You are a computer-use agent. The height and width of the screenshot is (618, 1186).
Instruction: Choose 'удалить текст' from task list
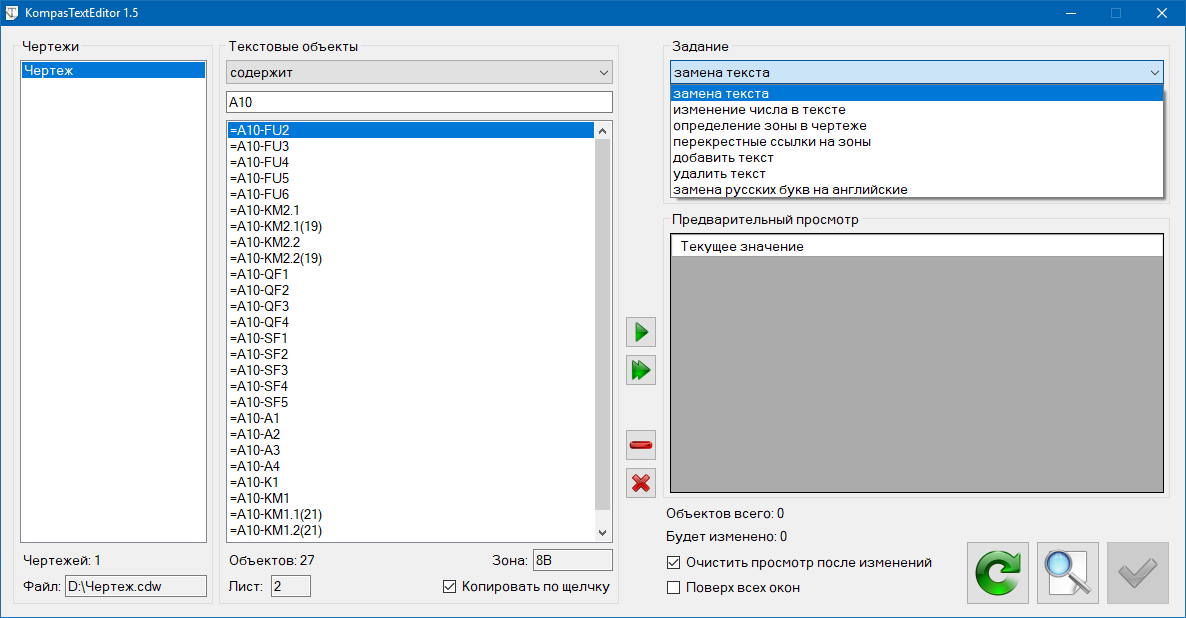[x=720, y=174]
